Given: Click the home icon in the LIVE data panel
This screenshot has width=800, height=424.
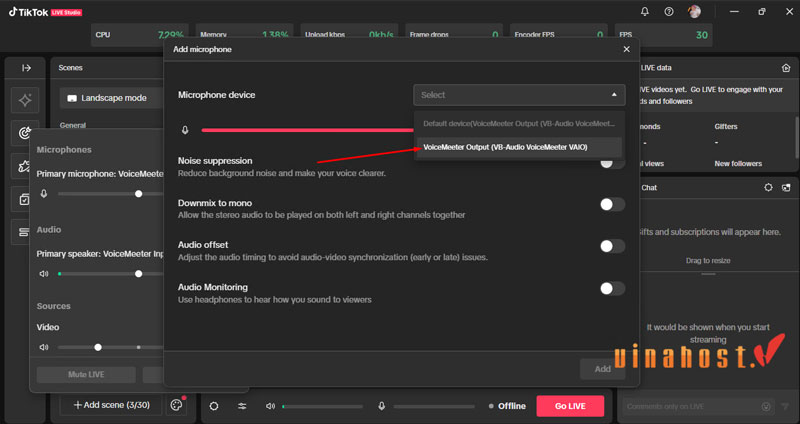Looking at the screenshot, I should click(x=786, y=68).
